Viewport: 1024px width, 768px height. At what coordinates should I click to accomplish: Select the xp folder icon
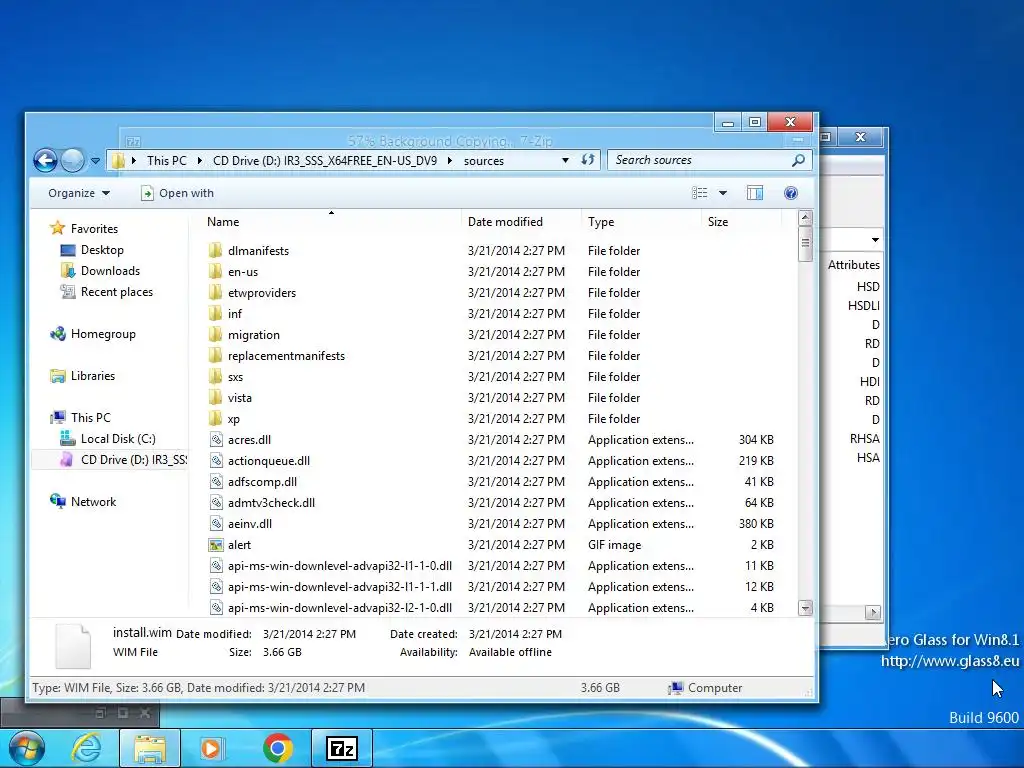[216, 418]
